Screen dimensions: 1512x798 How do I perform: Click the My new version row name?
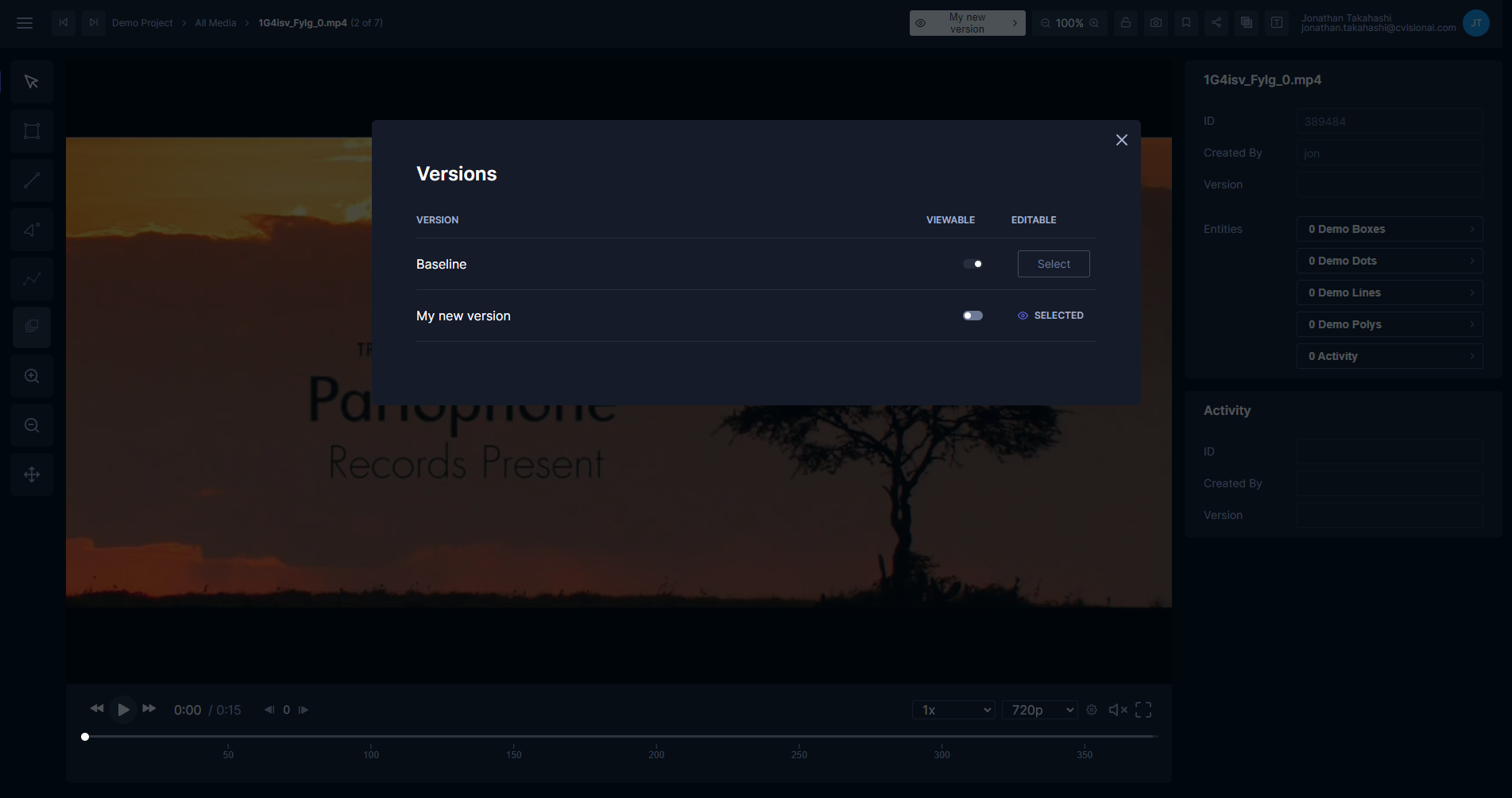point(463,316)
